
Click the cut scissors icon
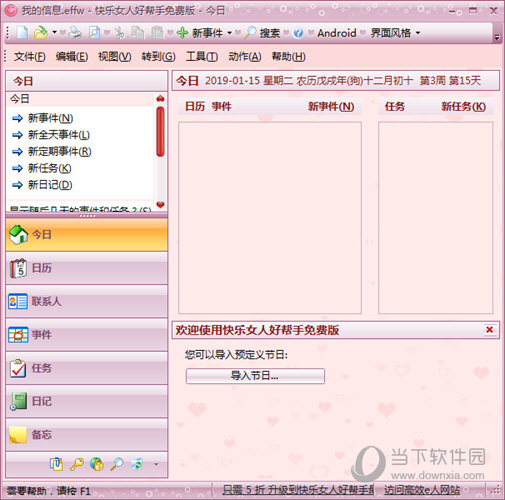point(119,33)
